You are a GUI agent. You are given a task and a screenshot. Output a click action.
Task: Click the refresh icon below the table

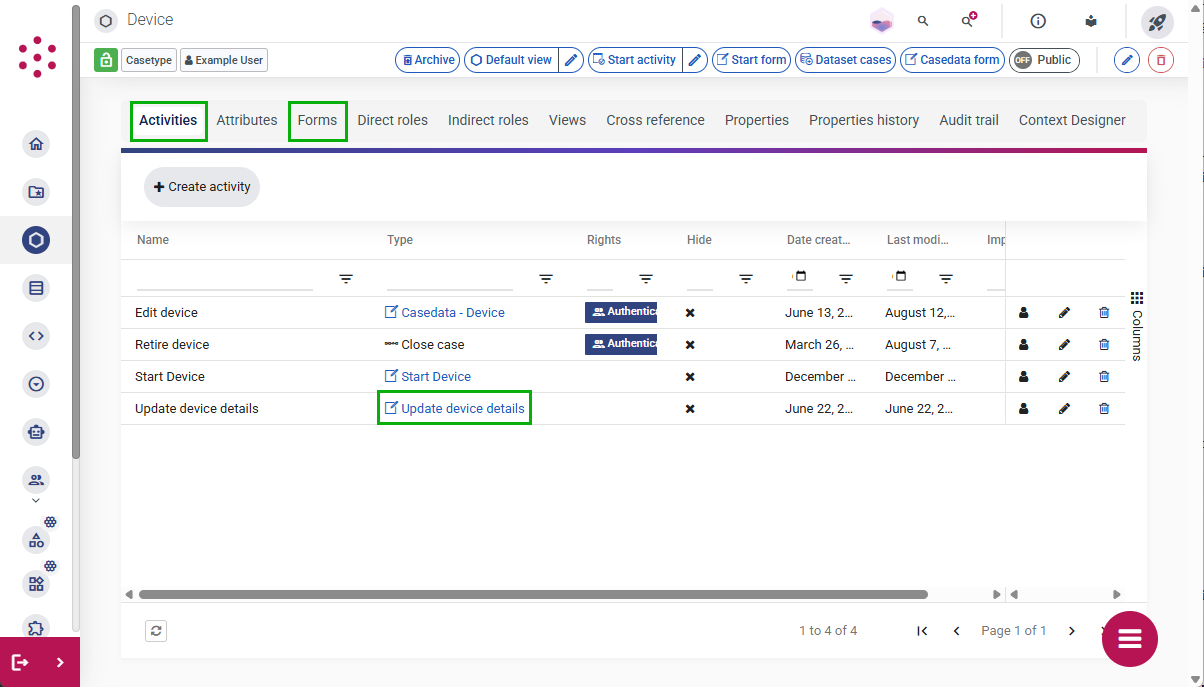tap(156, 631)
